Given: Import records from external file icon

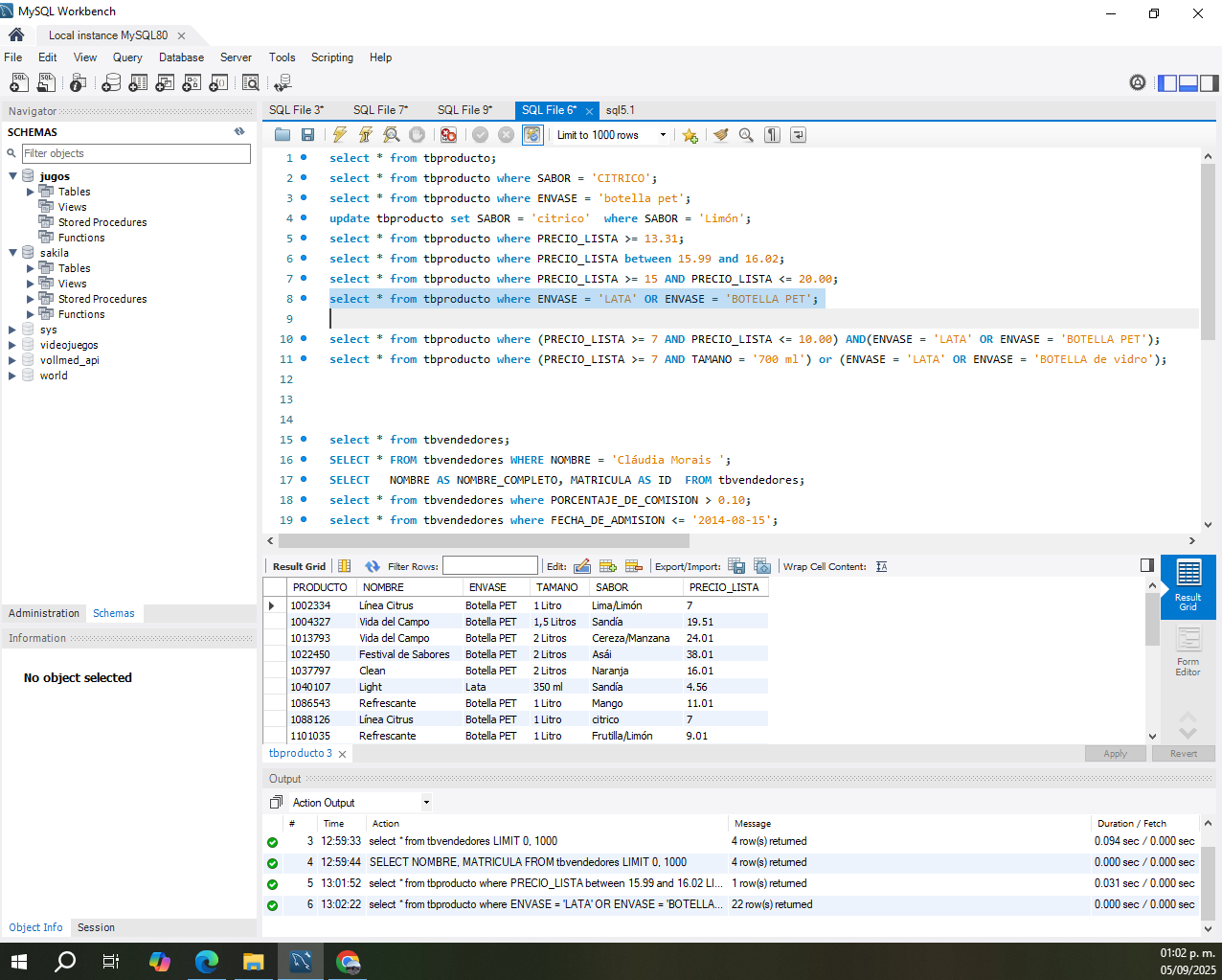Looking at the screenshot, I should (x=762, y=566).
